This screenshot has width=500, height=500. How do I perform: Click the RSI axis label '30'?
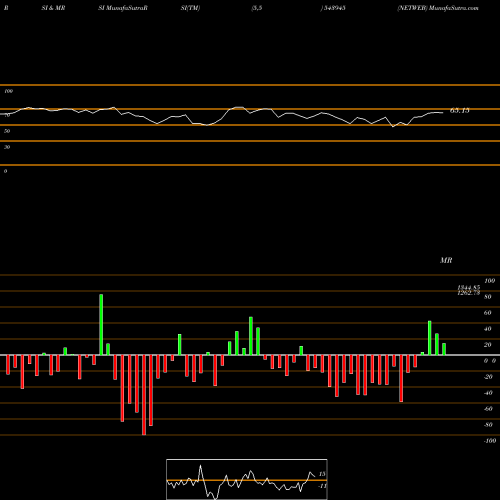[x=7, y=147]
